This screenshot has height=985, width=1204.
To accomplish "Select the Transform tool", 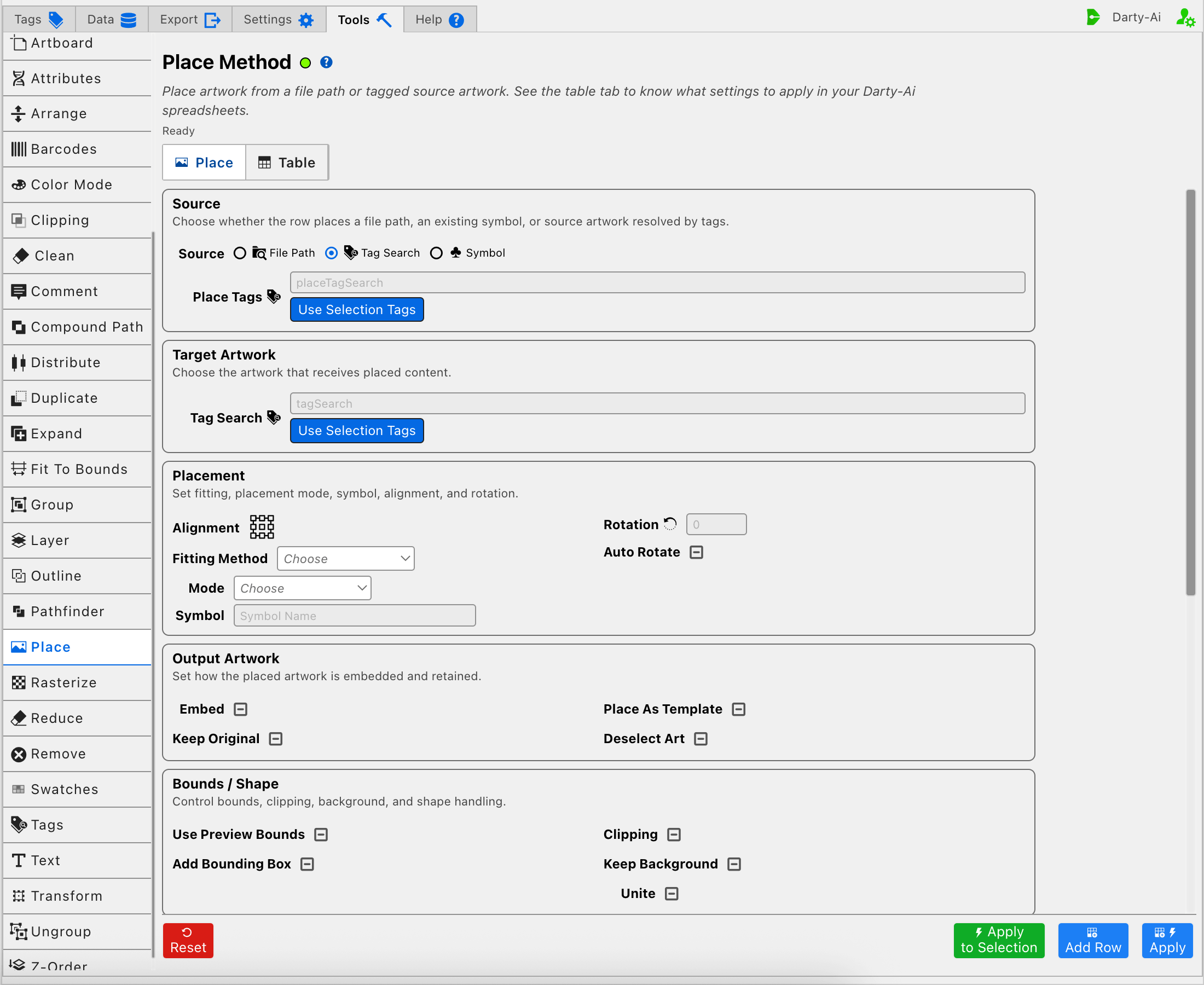I will point(77,896).
